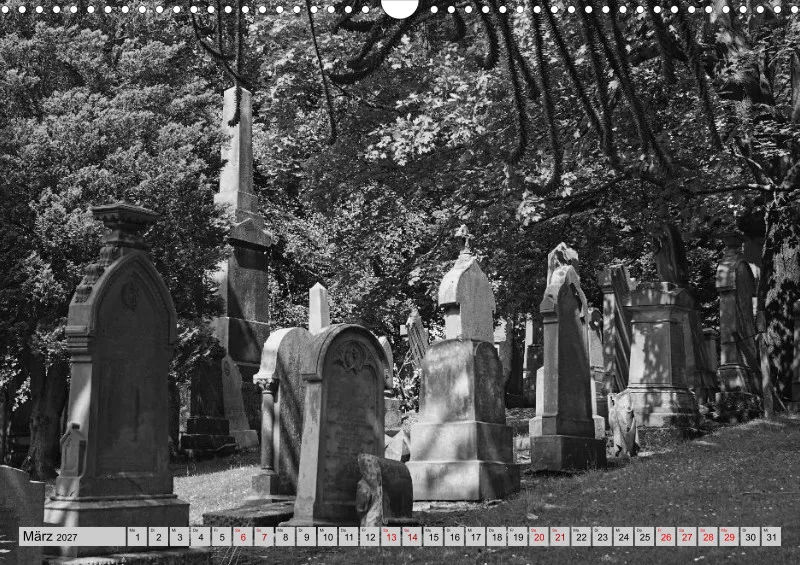The width and height of the screenshot is (800, 565).
Task: Click day 12 on the date strip
Action: coord(369,537)
